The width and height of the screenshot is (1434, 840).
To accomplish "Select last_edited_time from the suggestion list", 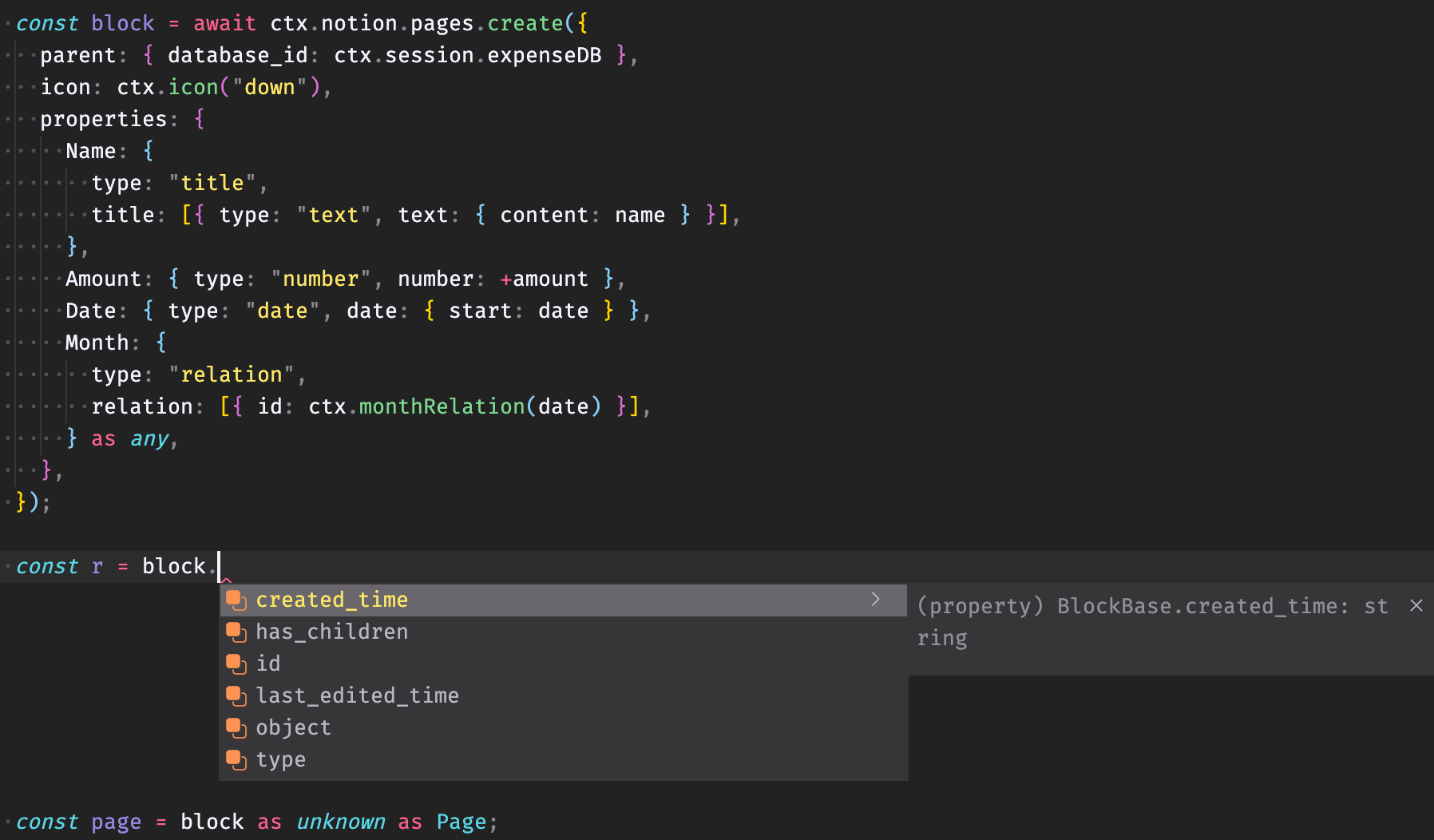I will (x=357, y=695).
